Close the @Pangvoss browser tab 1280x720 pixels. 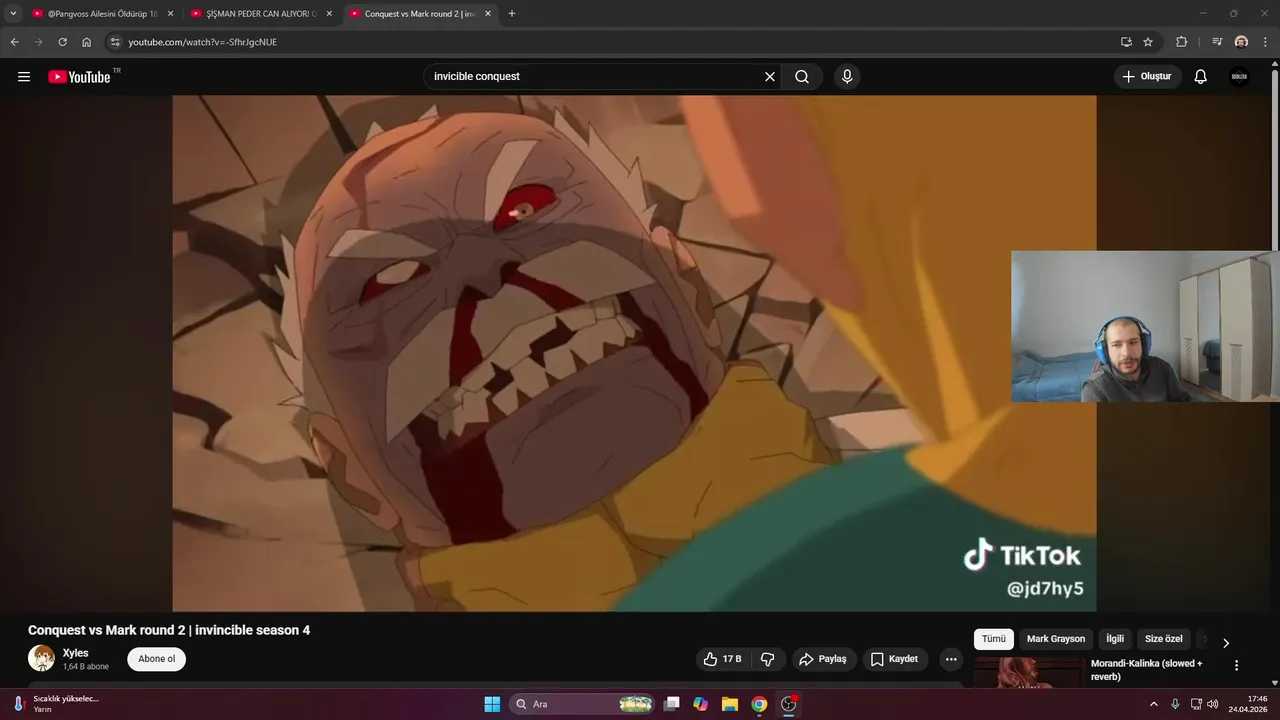click(170, 14)
